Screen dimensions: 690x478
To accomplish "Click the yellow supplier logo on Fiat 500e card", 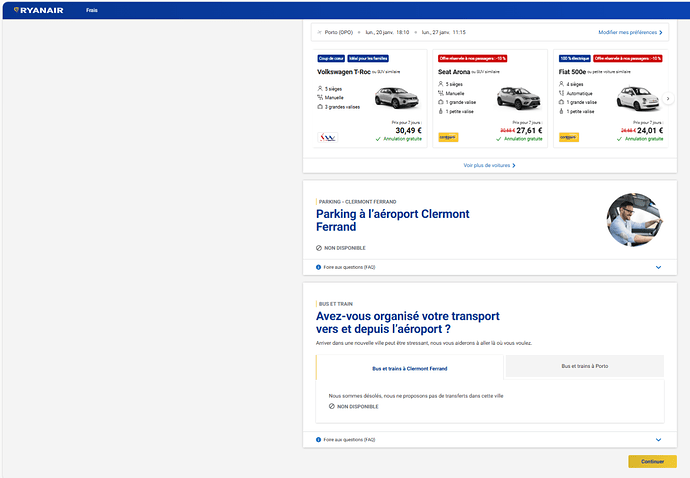I will coord(569,137).
